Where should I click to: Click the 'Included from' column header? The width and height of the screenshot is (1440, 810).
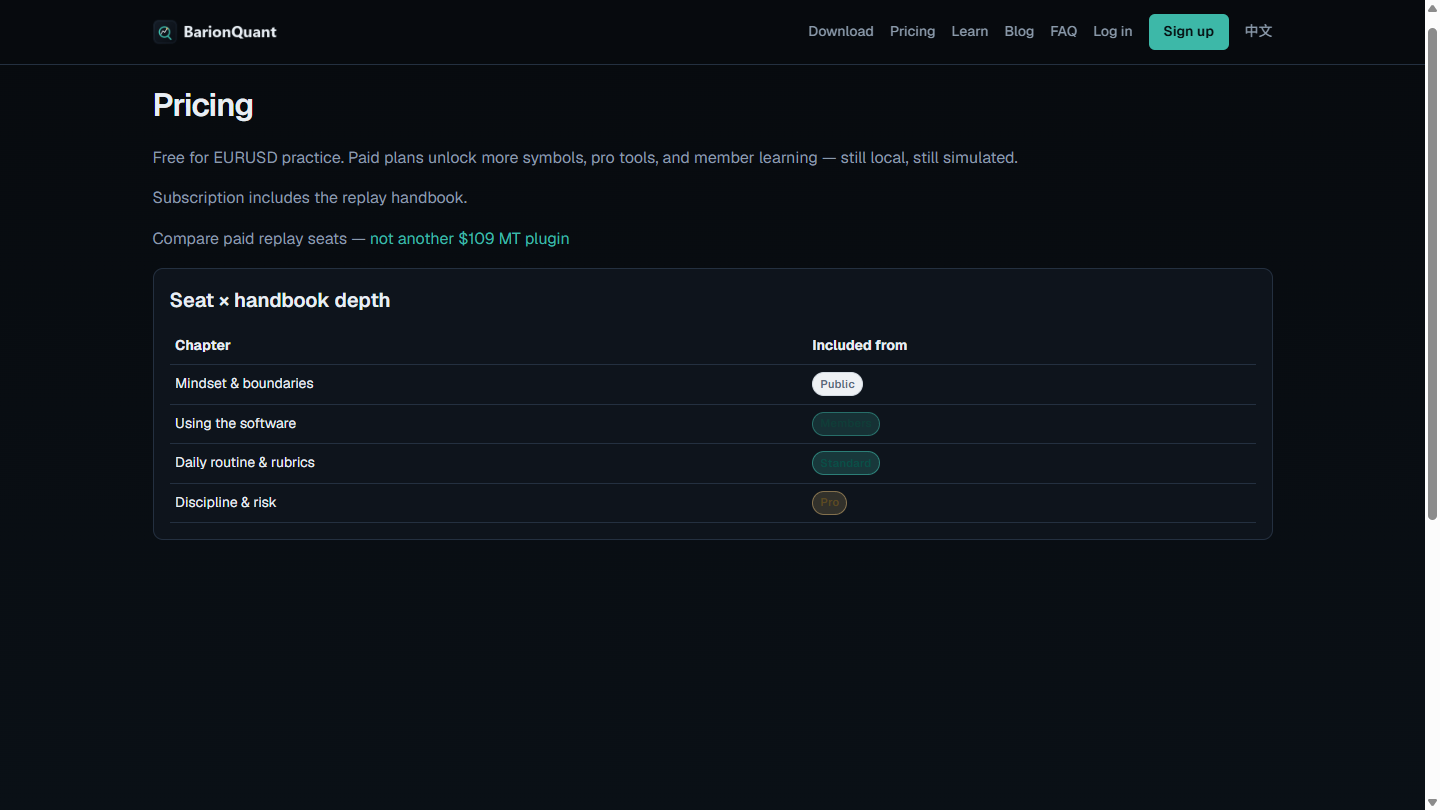coord(860,345)
